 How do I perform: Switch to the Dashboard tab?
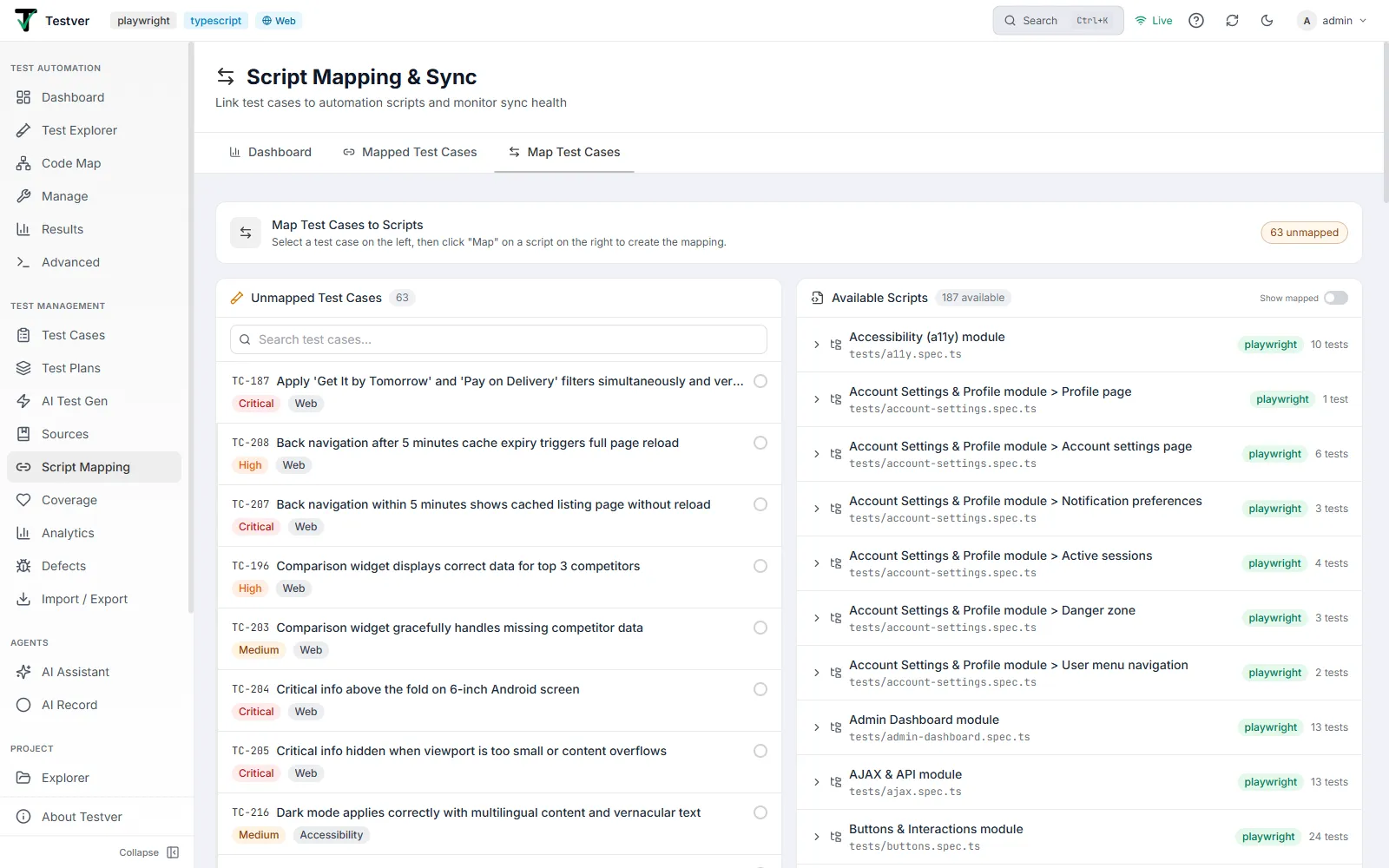coord(270,152)
